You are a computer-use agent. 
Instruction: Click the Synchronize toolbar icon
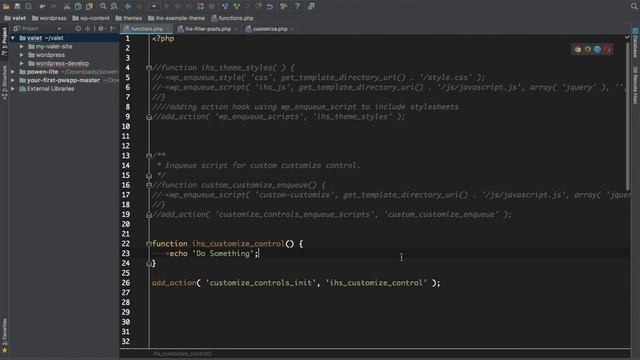[29, 6]
